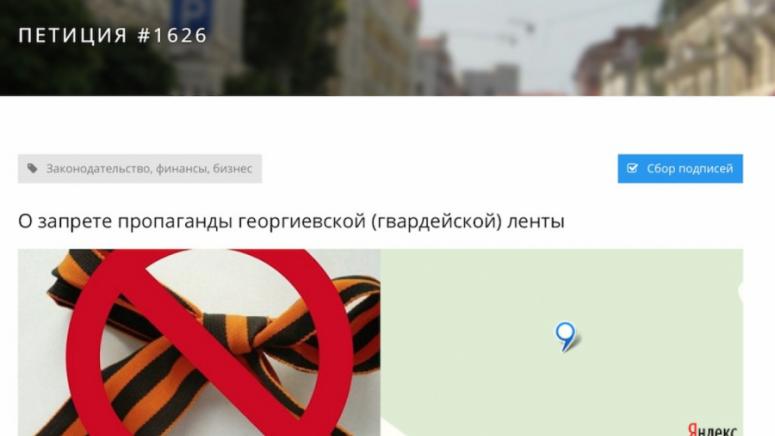Click the checkmark icon in Сбор подписей
This screenshot has height=436, width=775.
point(632,169)
